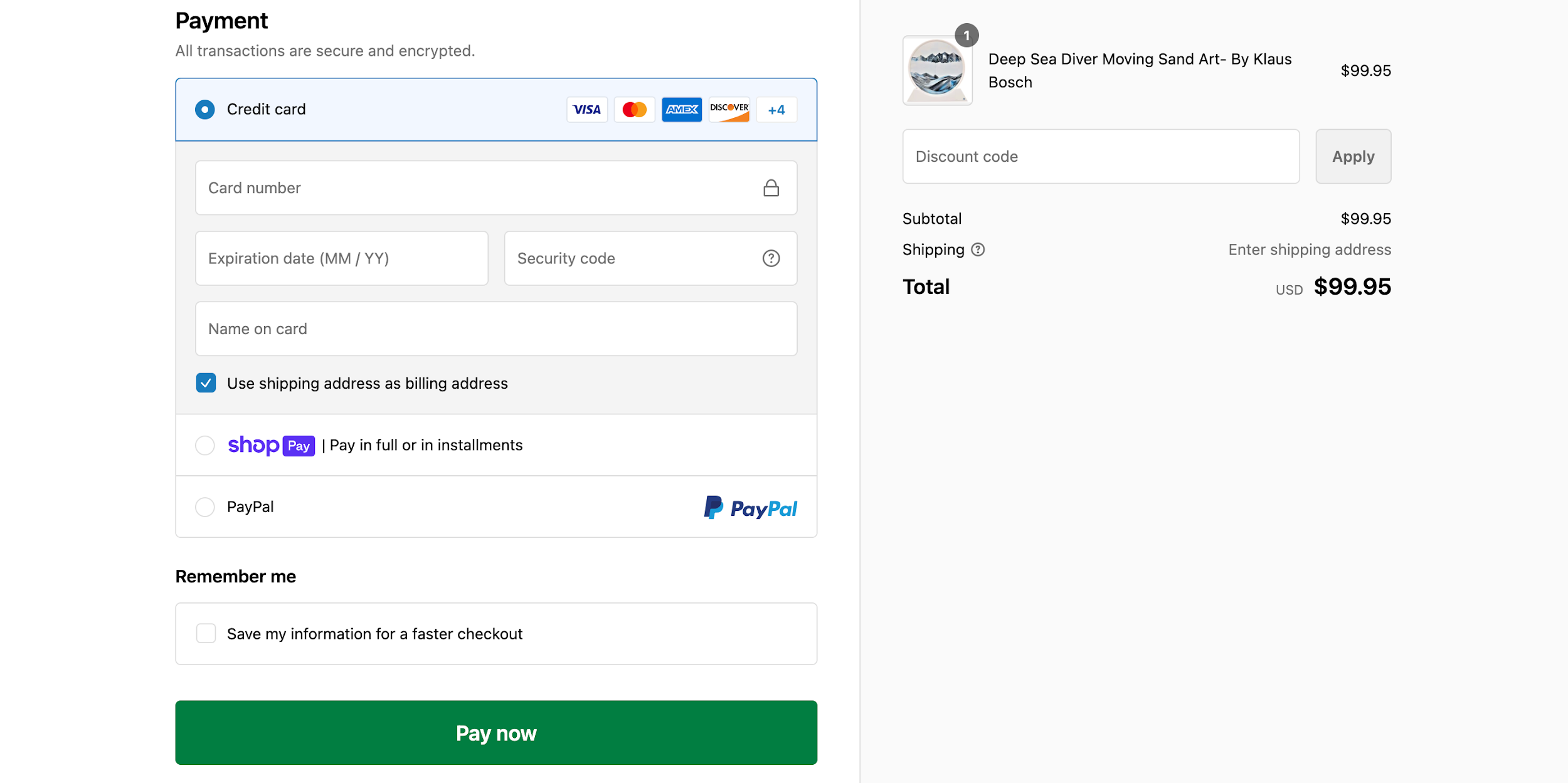Click 'Pay in full or in installments' text
The image size is (1568, 783).
tap(426, 445)
